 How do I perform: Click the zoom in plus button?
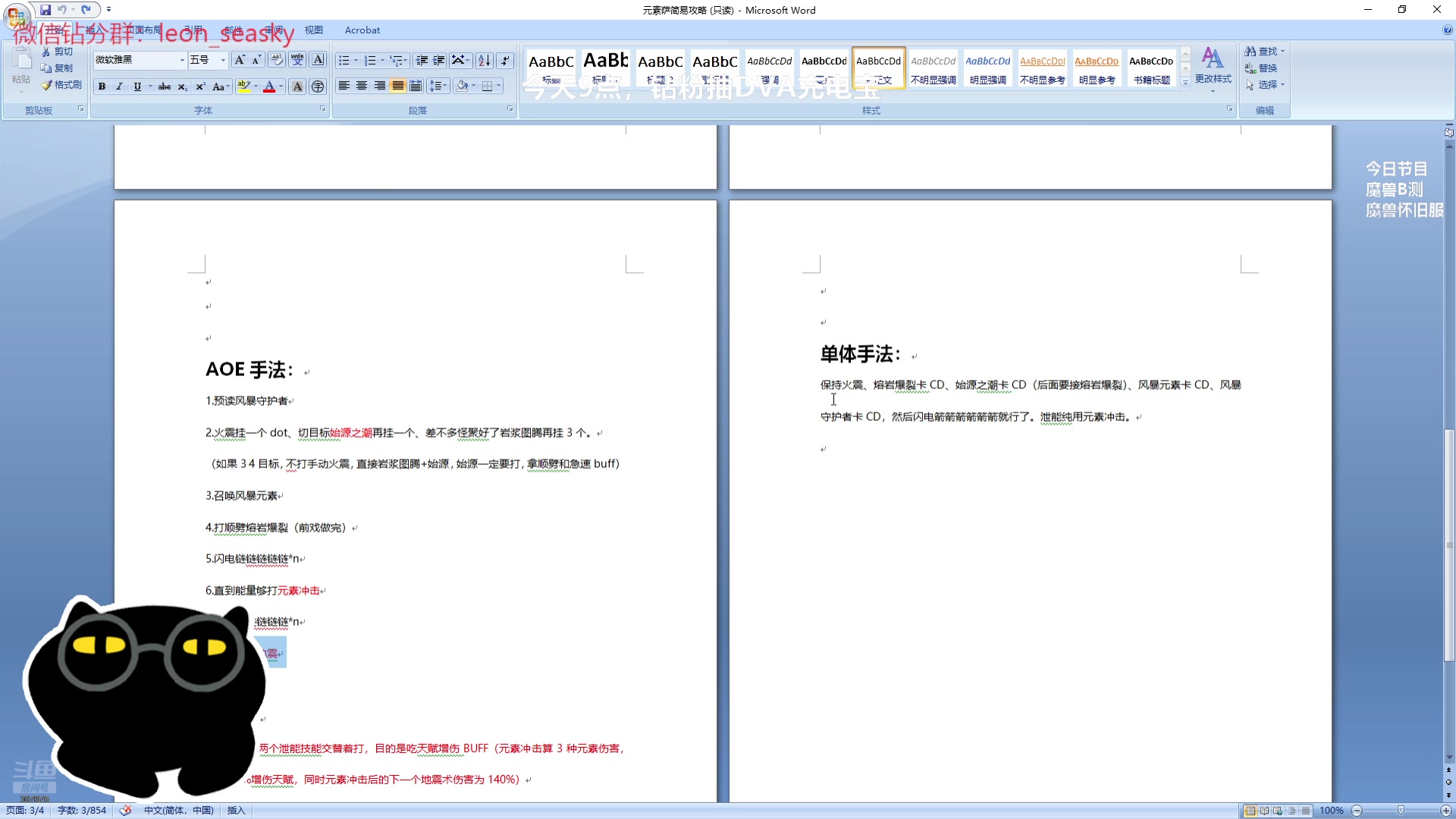[x=1446, y=811]
